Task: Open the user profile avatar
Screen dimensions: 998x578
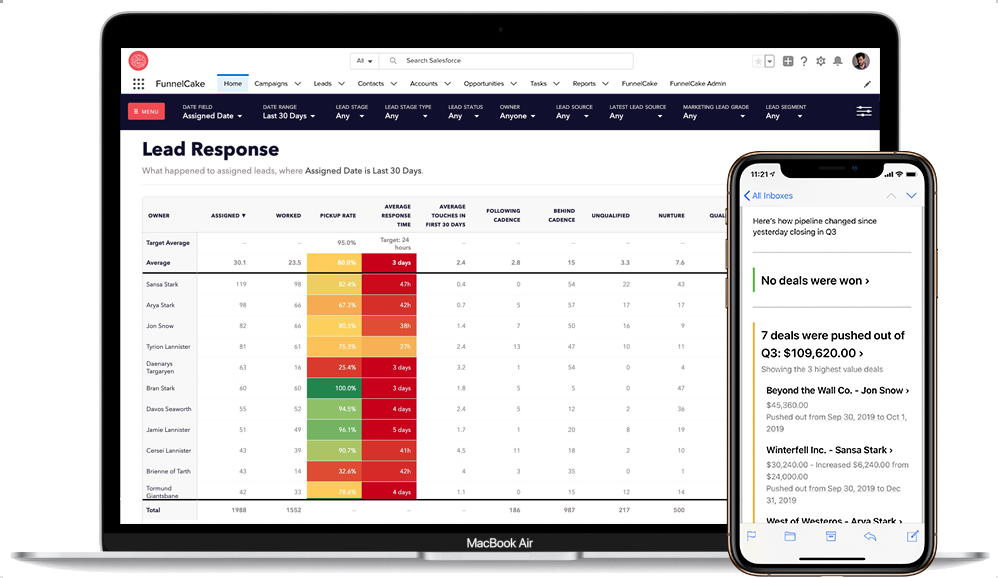Action: [x=861, y=60]
